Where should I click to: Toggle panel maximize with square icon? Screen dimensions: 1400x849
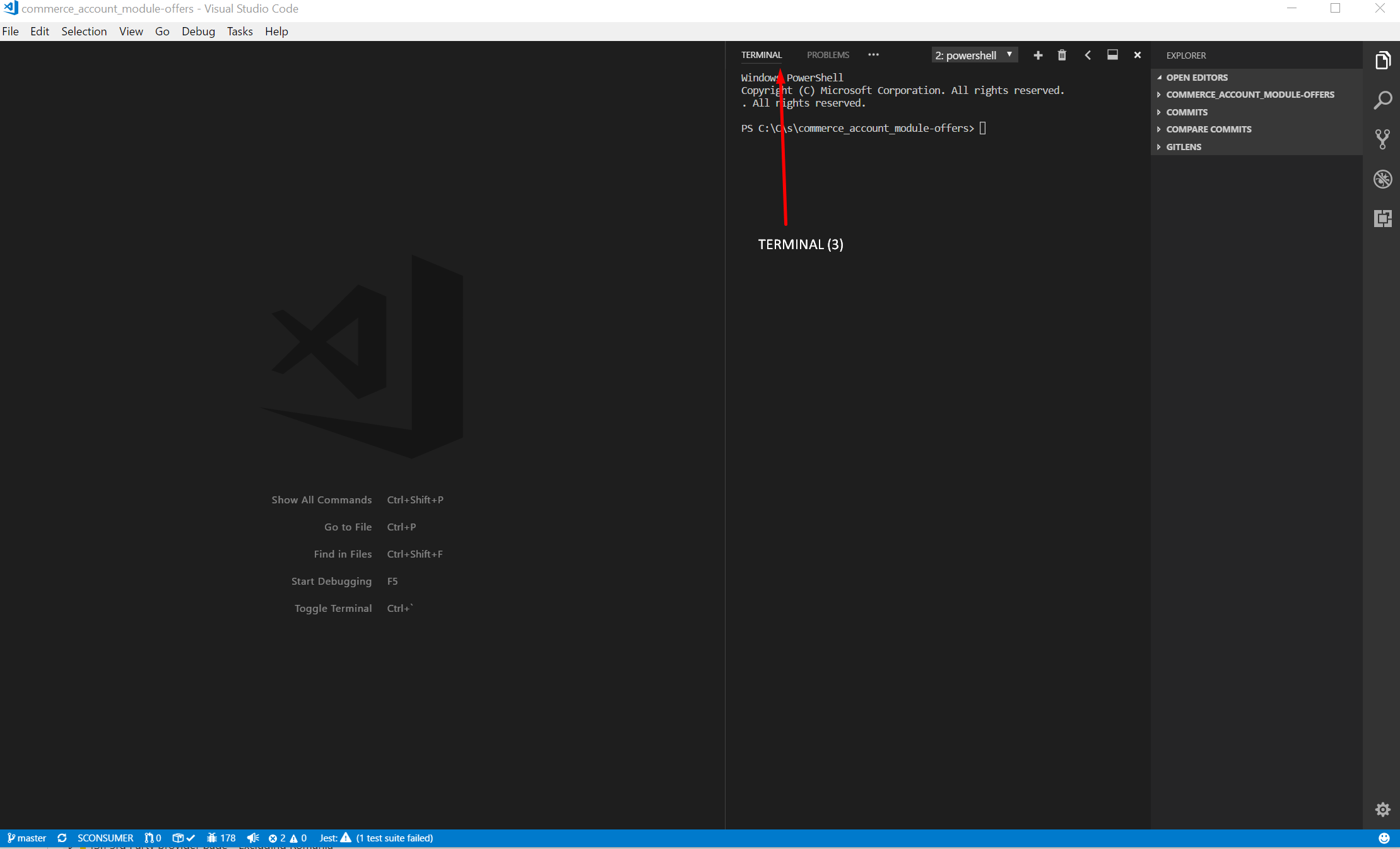tap(1112, 56)
